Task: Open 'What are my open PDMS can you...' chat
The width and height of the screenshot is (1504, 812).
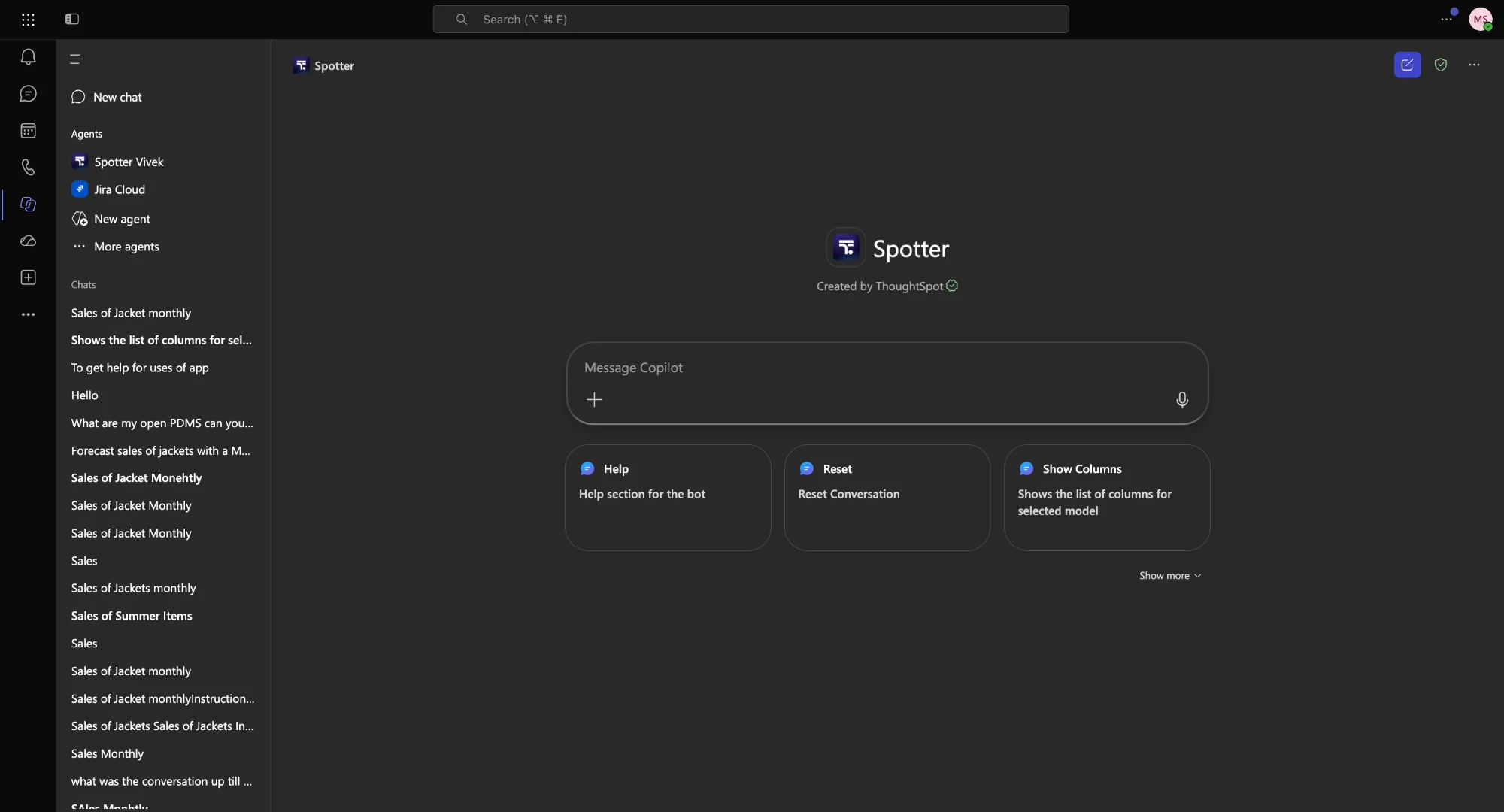Action: 162,423
